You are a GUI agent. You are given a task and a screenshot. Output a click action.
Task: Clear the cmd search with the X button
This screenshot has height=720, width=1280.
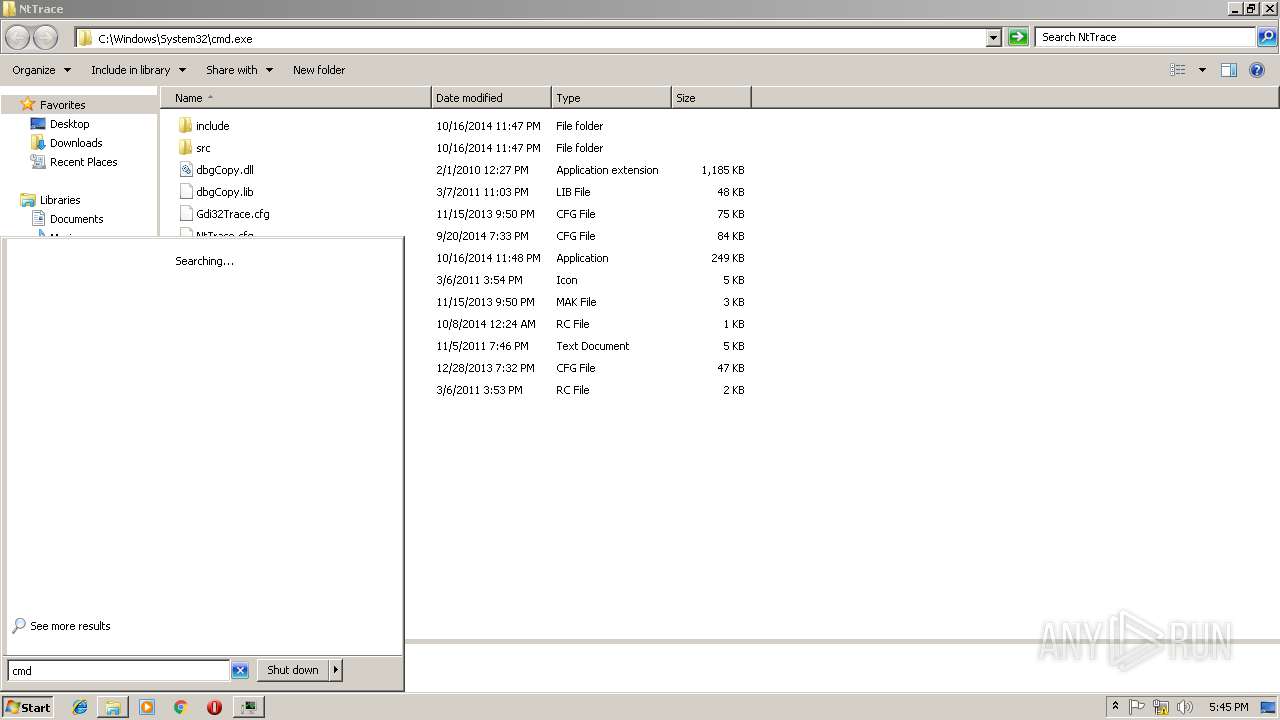coord(240,671)
